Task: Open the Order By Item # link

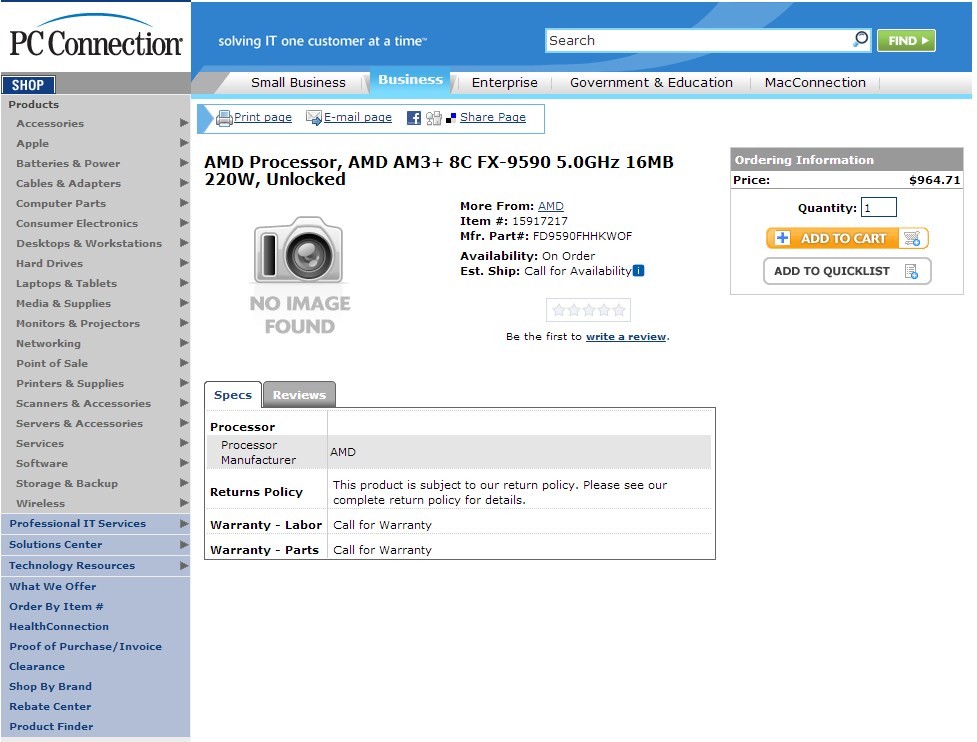Action: [56, 606]
